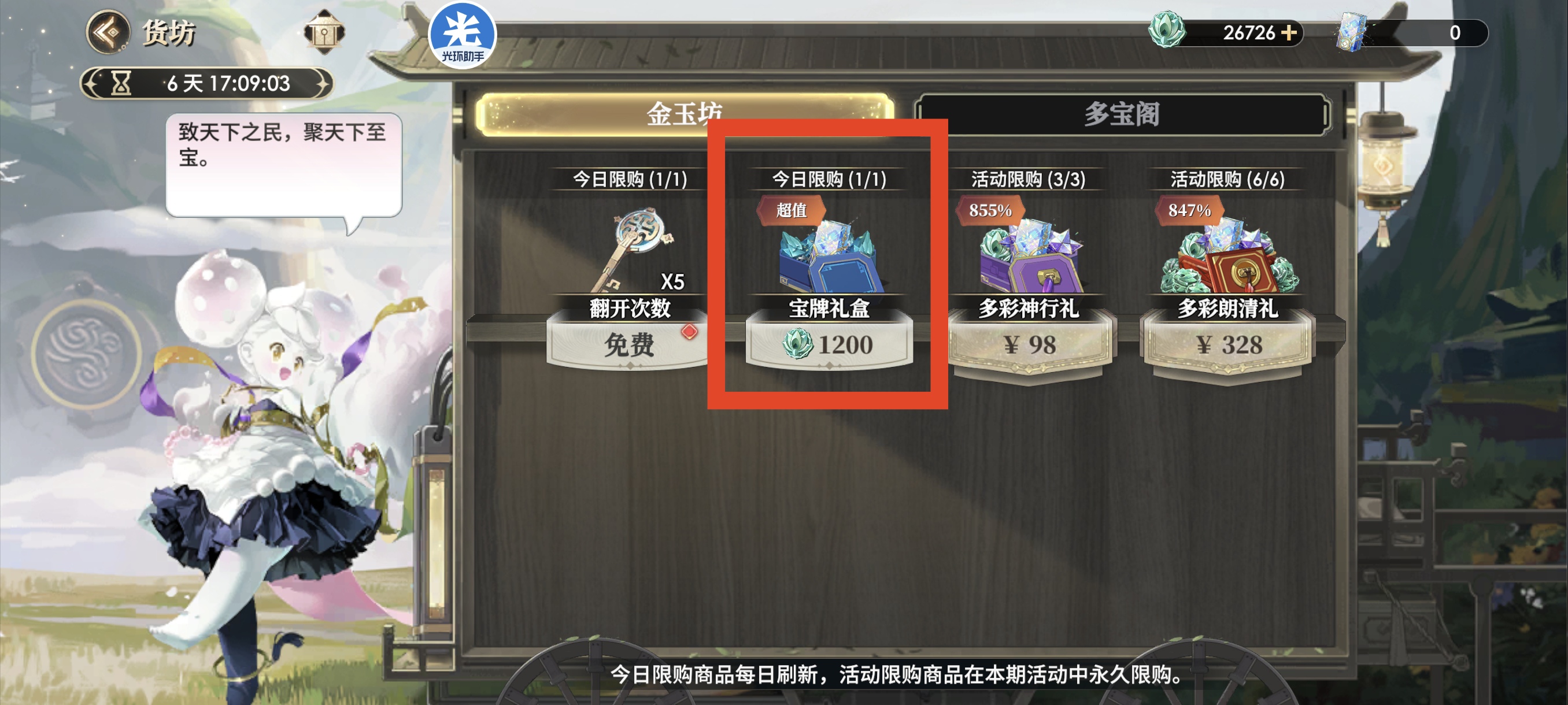Open the 光环助手 floating assistant icon
The height and width of the screenshot is (705, 1568).
coord(463,36)
